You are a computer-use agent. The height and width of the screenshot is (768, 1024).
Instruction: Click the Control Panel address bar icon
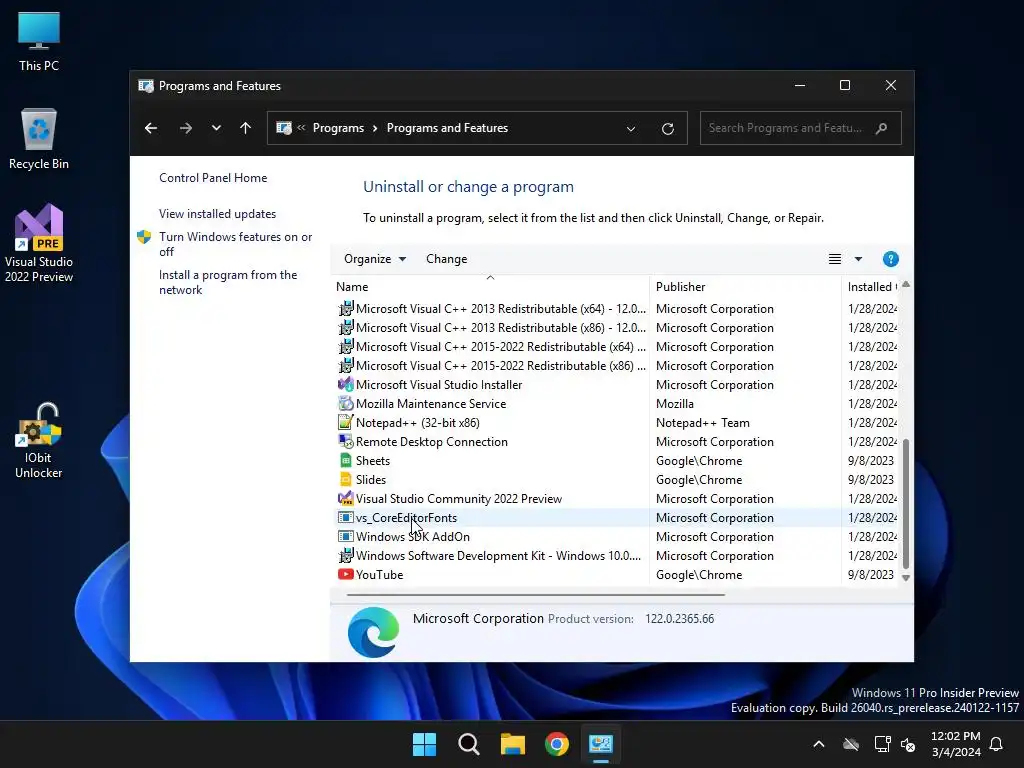[284, 128]
